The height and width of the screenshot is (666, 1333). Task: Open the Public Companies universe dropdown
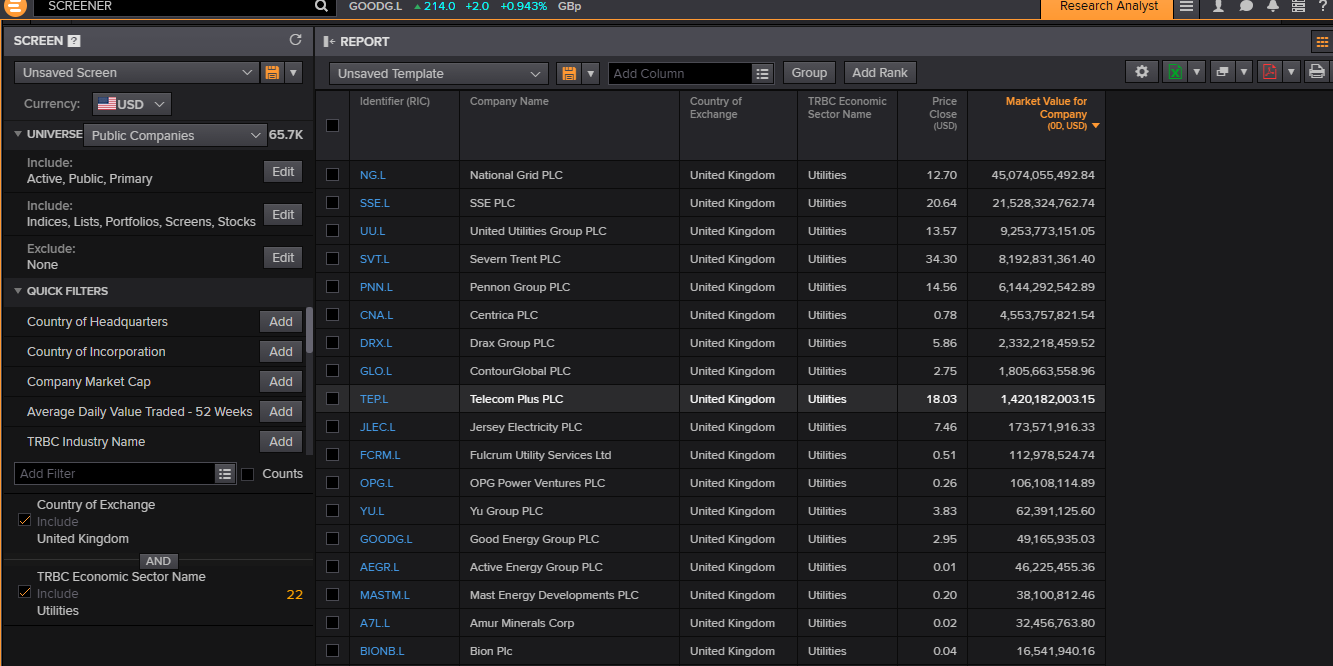coord(174,135)
